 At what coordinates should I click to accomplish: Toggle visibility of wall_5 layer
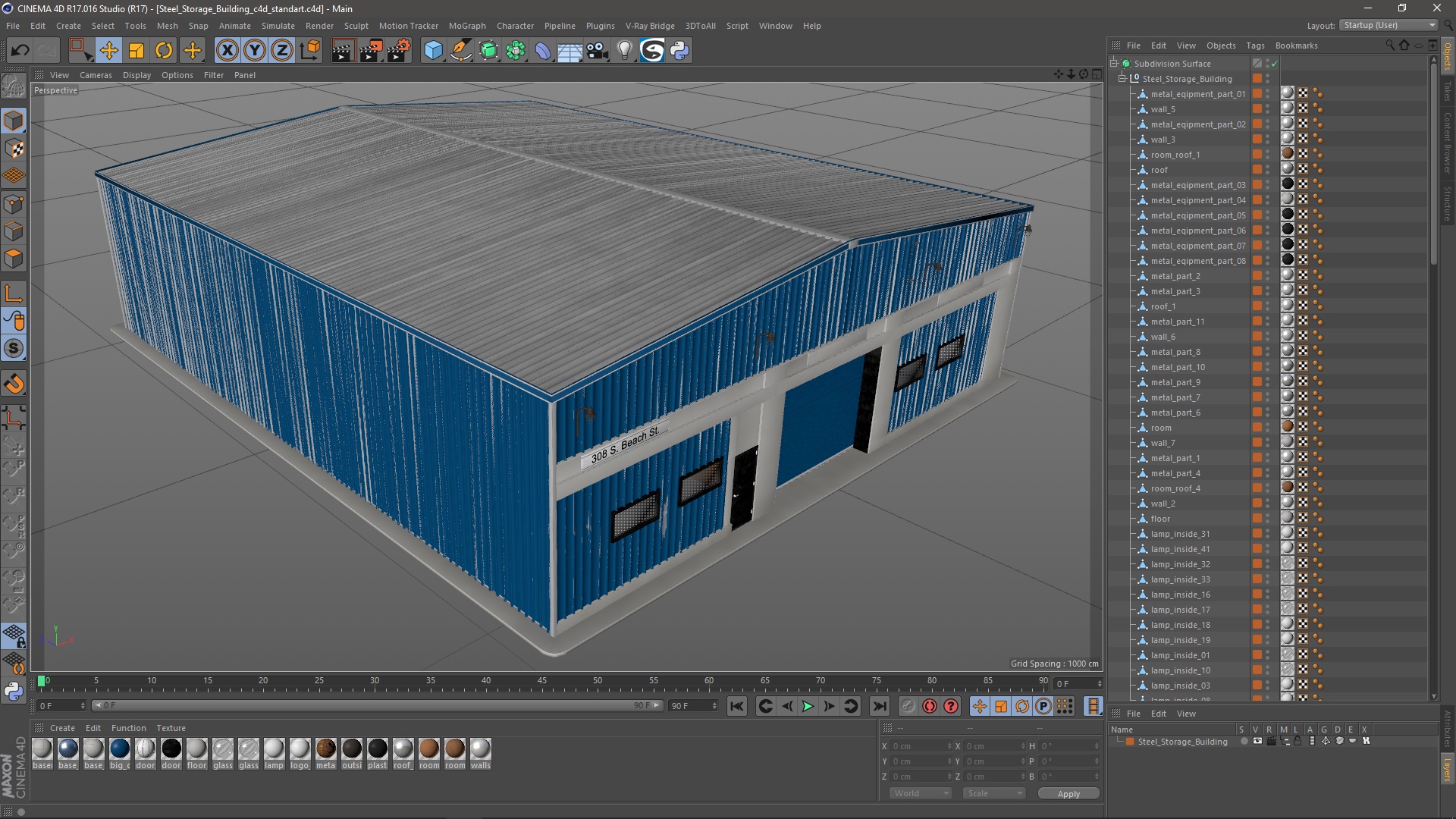(x=1271, y=108)
